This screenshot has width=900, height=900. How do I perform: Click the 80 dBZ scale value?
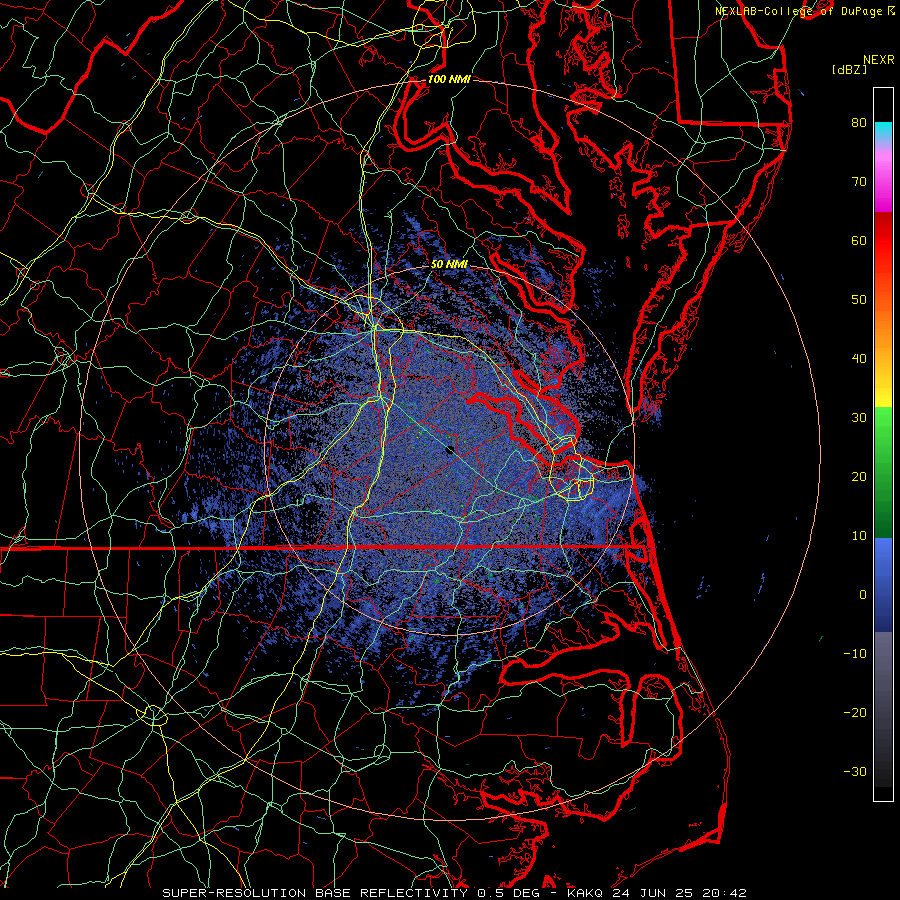pyautogui.click(x=859, y=122)
